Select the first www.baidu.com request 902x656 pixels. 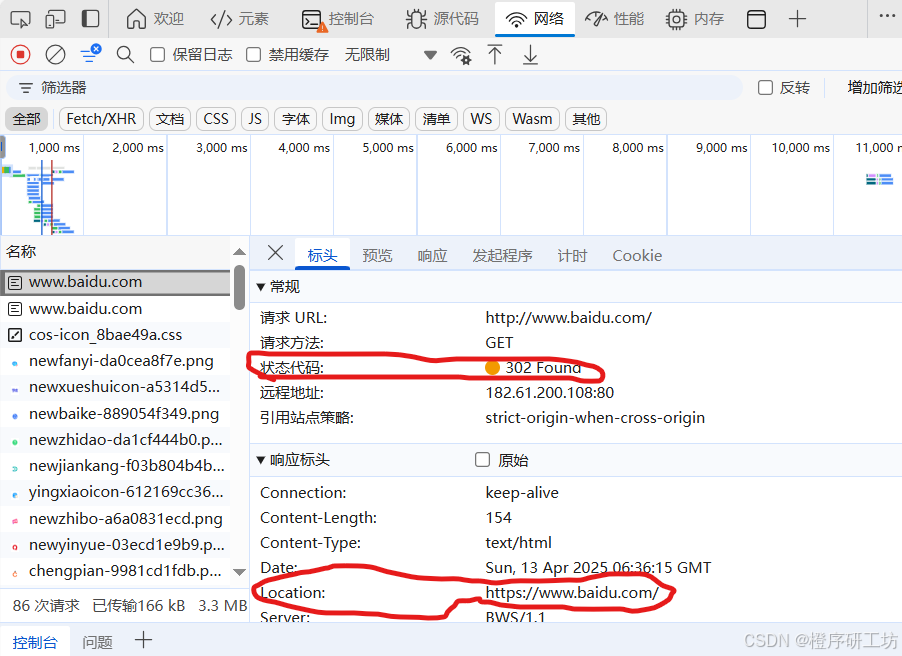click(115, 282)
